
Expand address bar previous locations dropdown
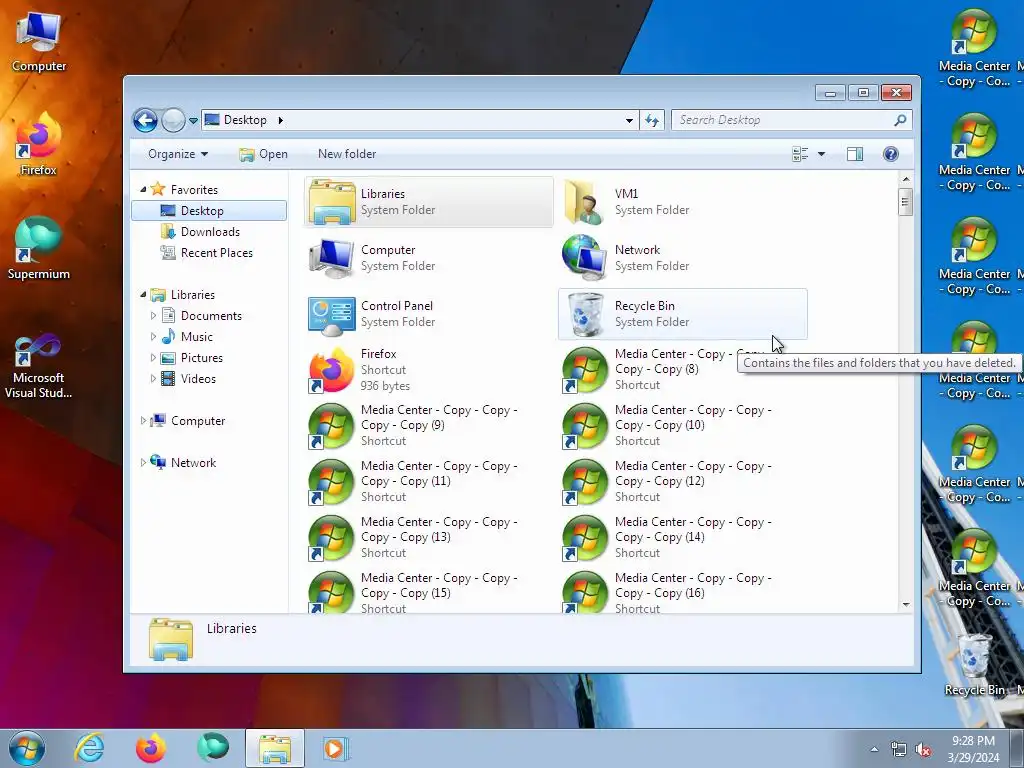click(x=629, y=120)
